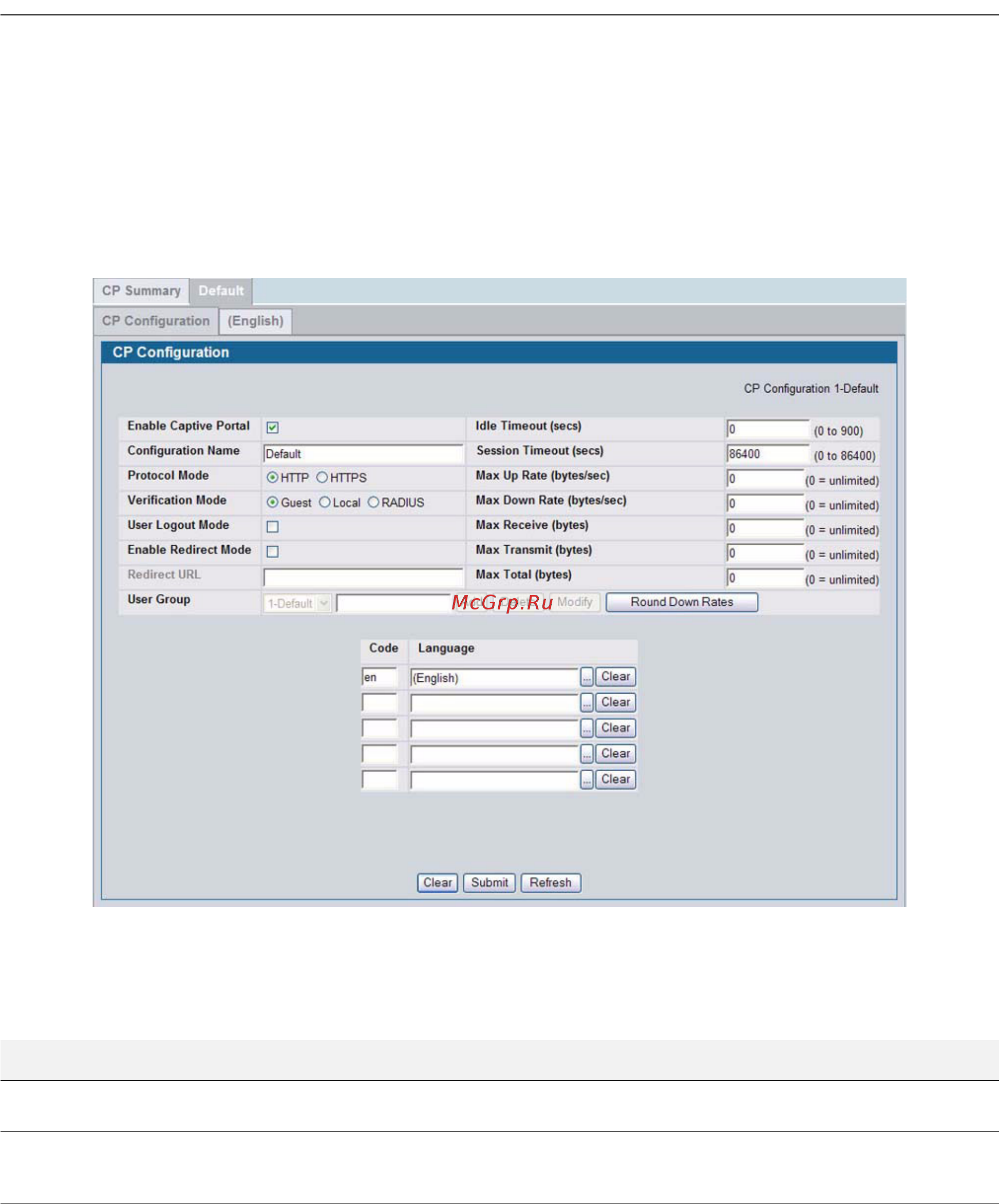Tick the Enable Redirect Mode checkbox
The height and width of the screenshot is (1204, 999).
(273, 551)
